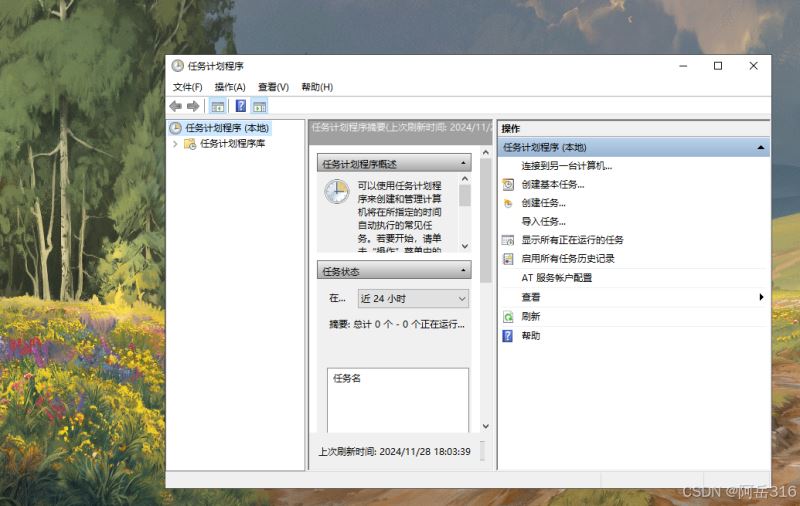Click the overview text scroll-up arrow

pyautogui.click(x=464, y=179)
